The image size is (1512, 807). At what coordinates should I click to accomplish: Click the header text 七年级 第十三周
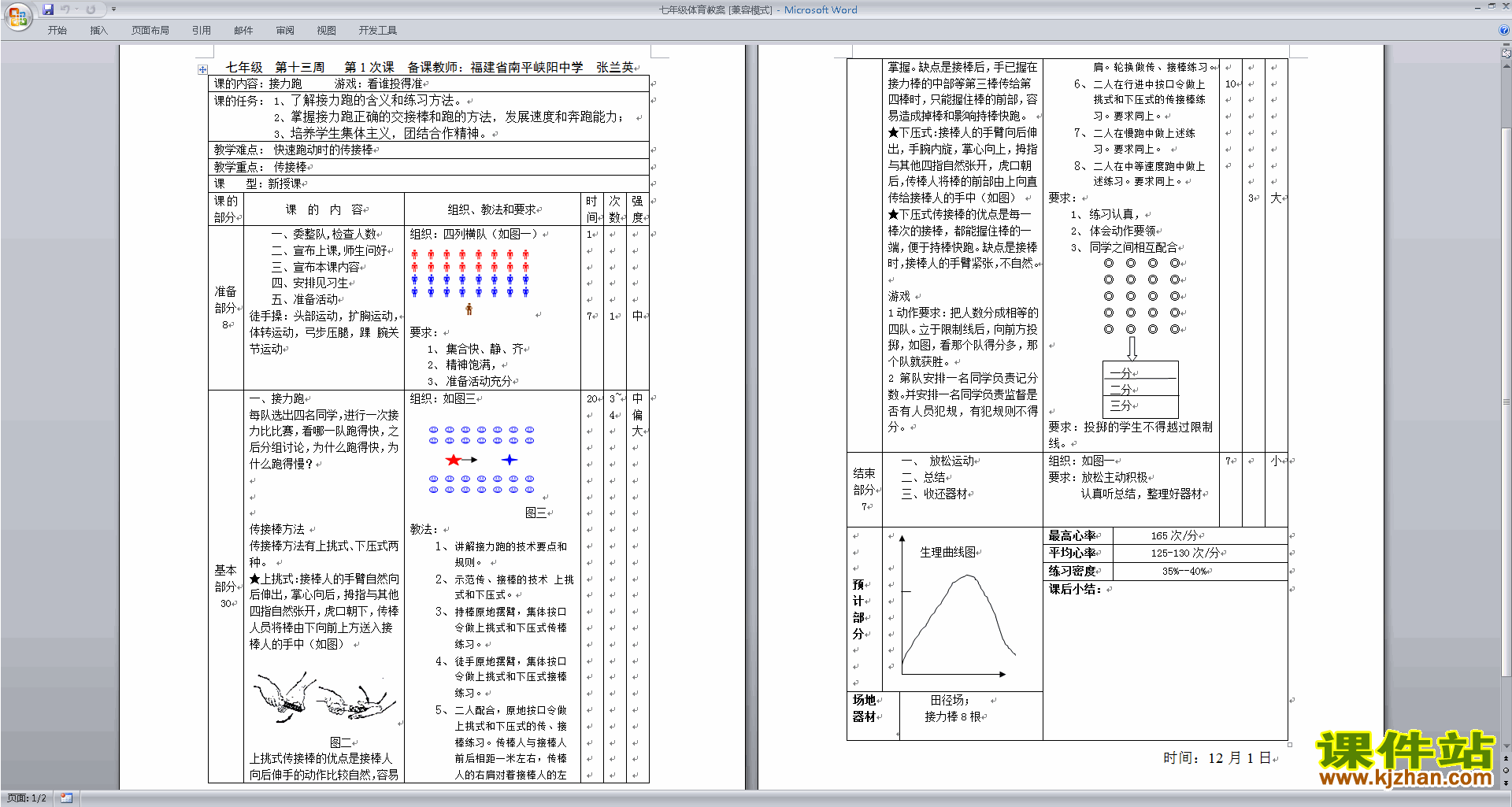pos(275,68)
